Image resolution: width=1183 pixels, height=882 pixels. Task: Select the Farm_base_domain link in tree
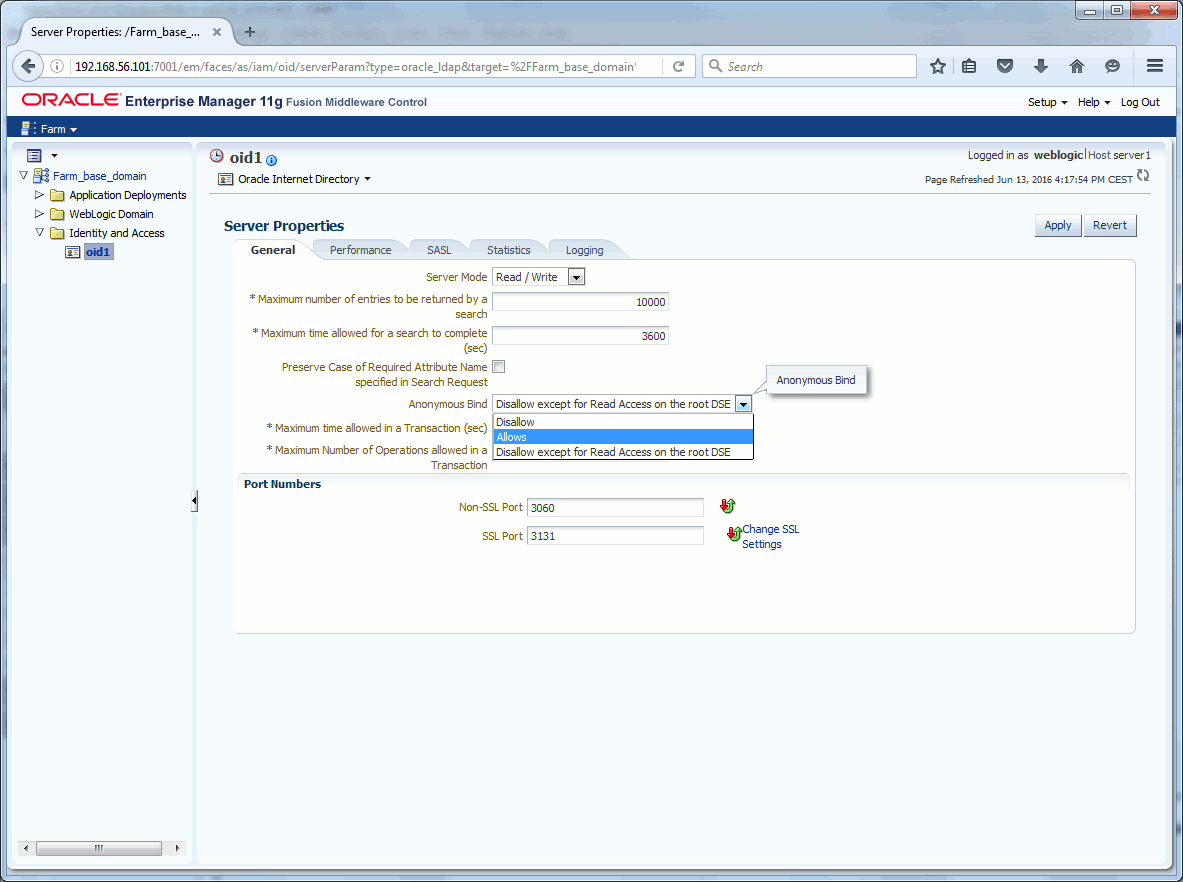point(100,176)
